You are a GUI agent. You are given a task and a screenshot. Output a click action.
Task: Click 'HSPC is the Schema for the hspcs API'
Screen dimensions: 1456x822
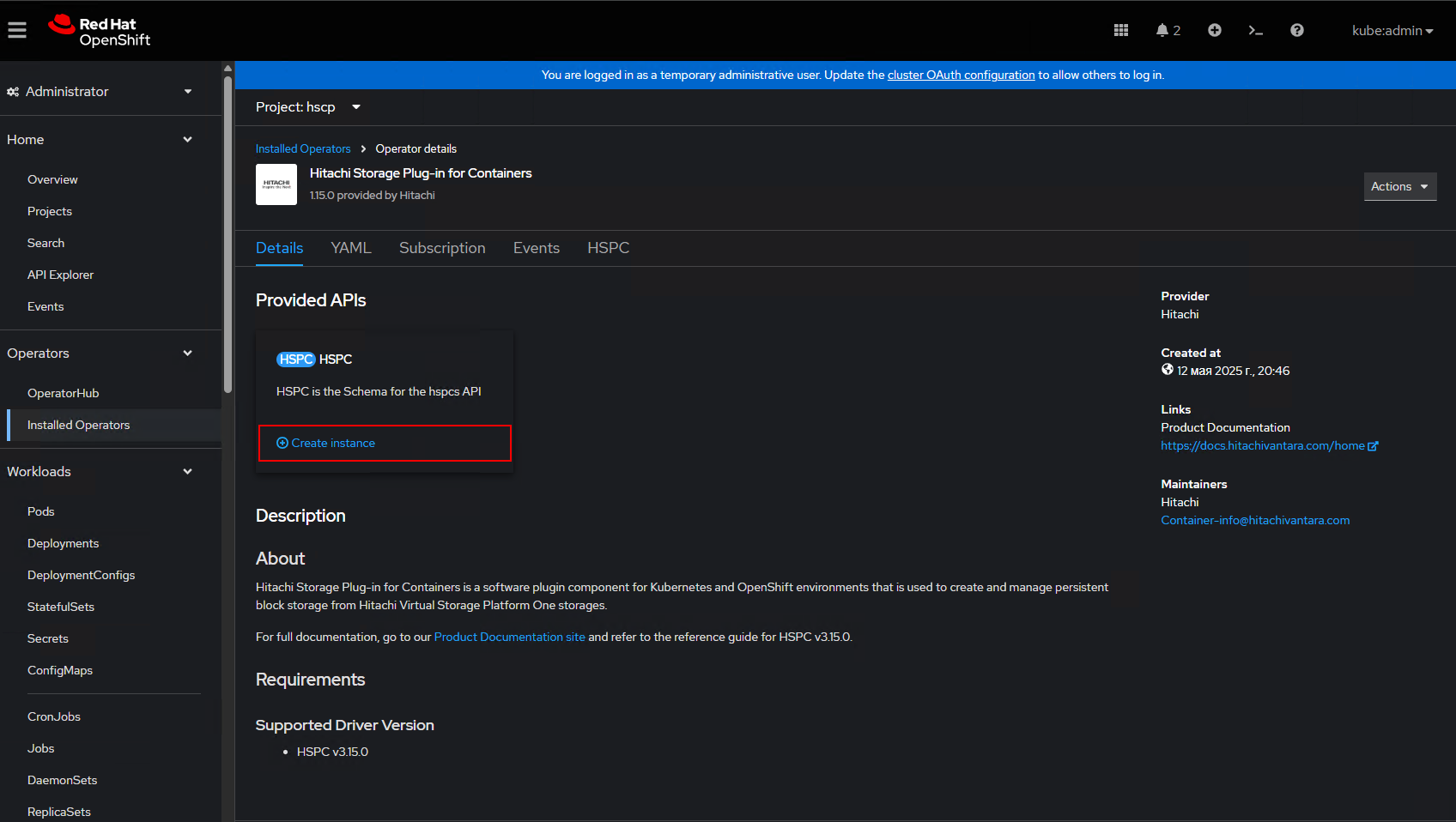(379, 391)
